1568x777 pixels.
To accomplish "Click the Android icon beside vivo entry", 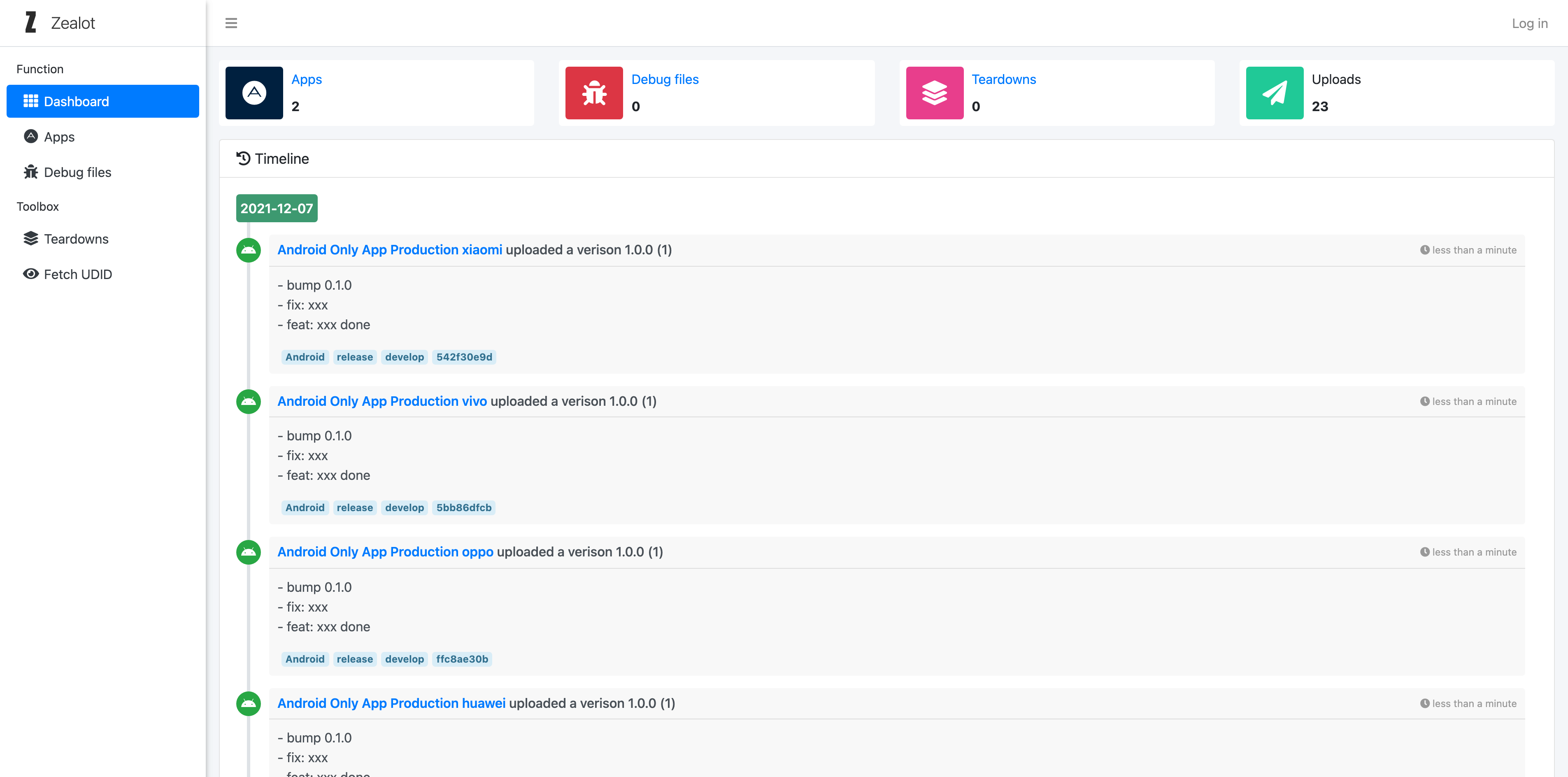I will tap(248, 402).
